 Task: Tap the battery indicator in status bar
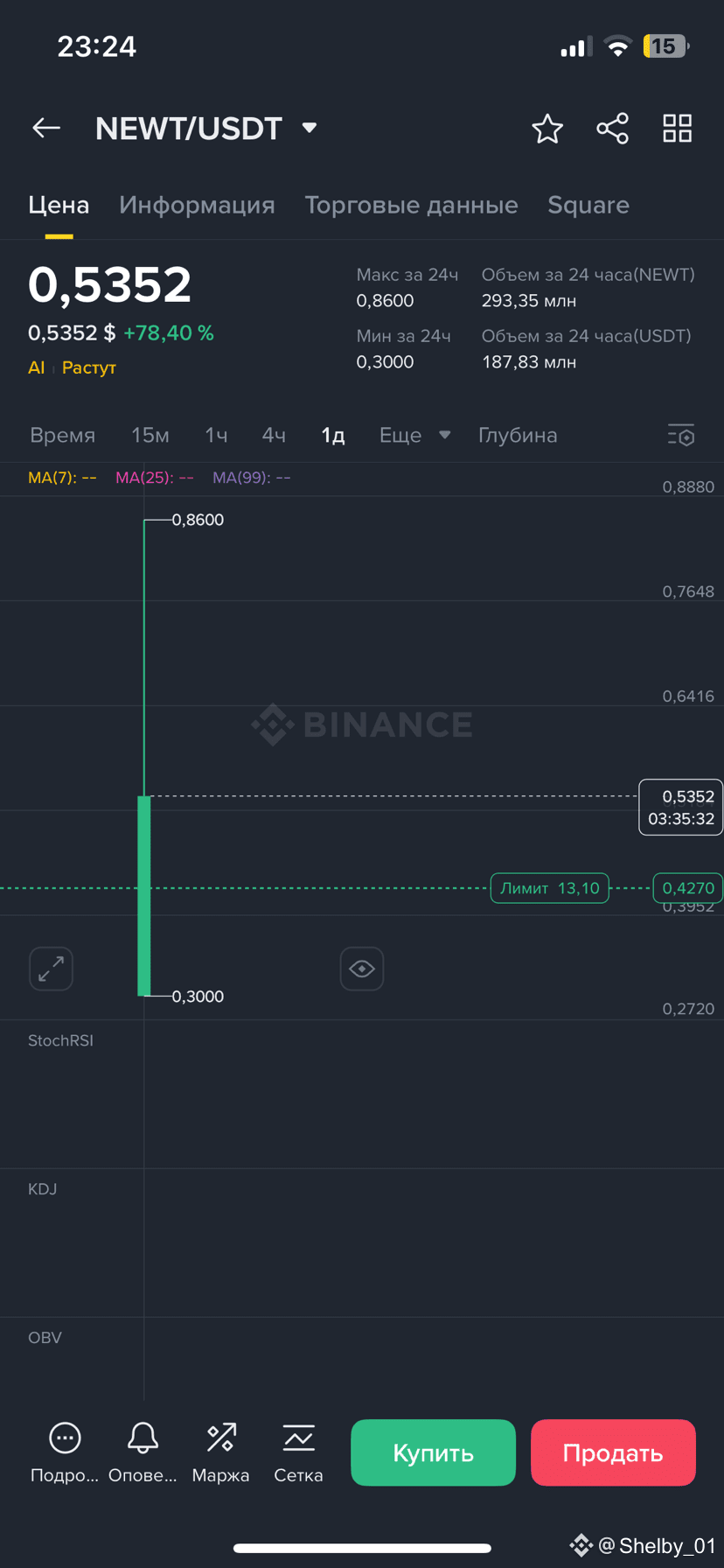(665, 46)
